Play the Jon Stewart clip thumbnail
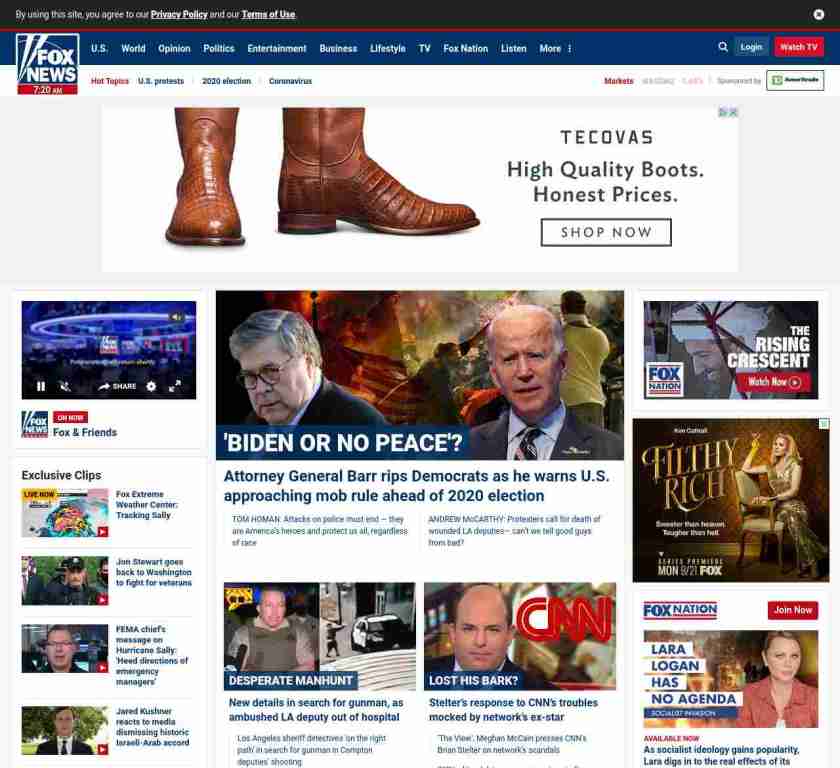Image resolution: width=840 pixels, height=768 pixels. (65, 580)
